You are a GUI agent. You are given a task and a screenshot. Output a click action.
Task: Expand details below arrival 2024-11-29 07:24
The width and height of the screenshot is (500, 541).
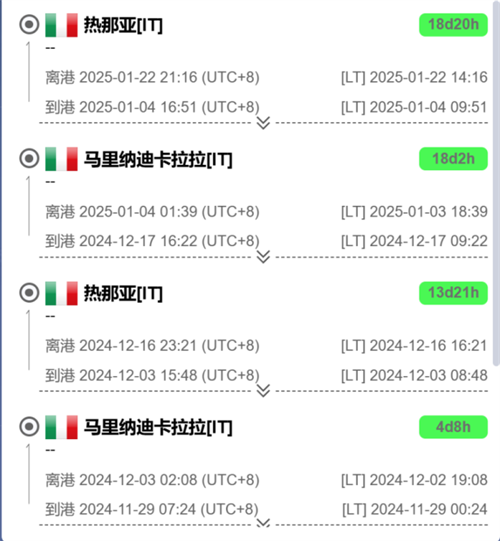263,523
